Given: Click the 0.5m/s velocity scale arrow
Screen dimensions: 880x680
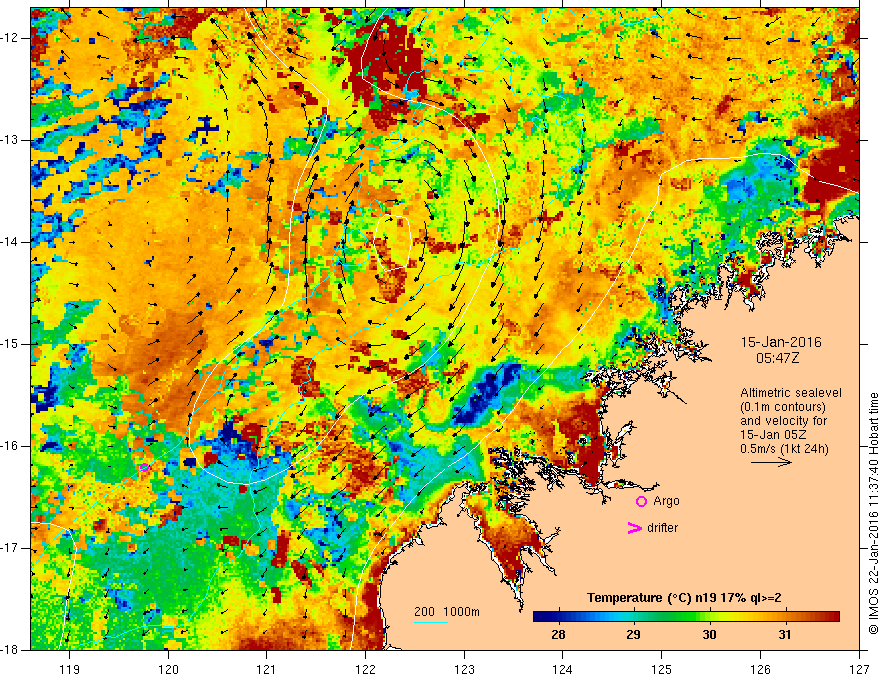Looking at the screenshot, I should pyautogui.click(x=771, y=462).
